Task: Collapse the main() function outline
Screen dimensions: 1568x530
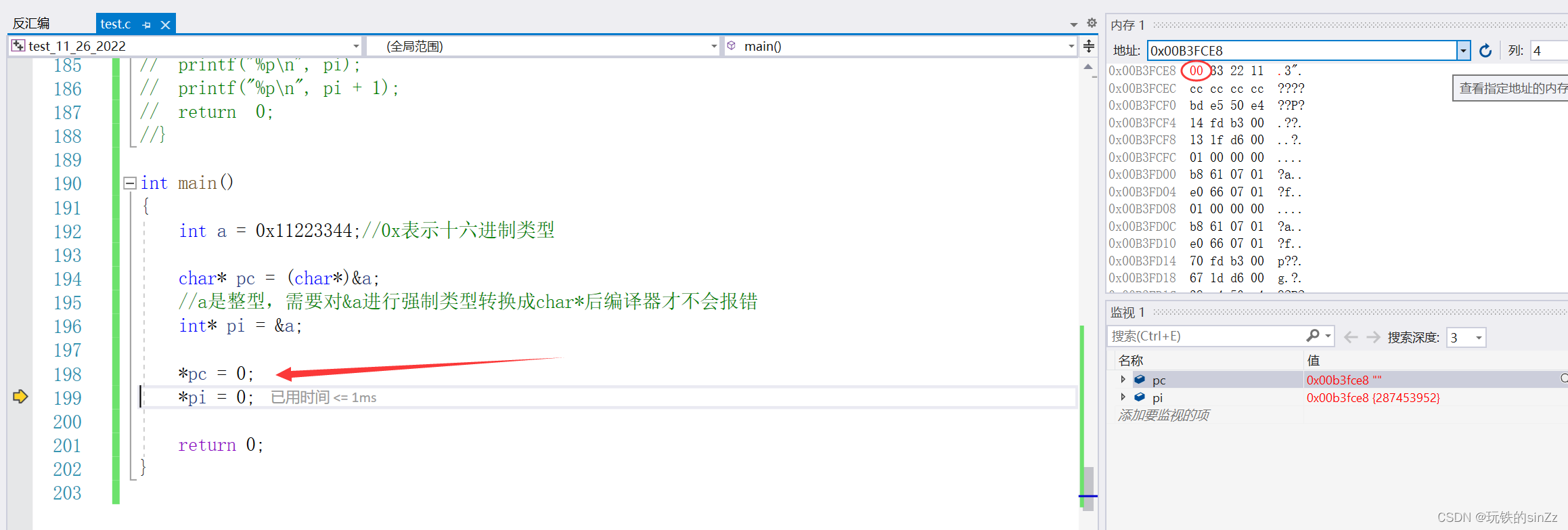Action: click(x=130, y=183)
